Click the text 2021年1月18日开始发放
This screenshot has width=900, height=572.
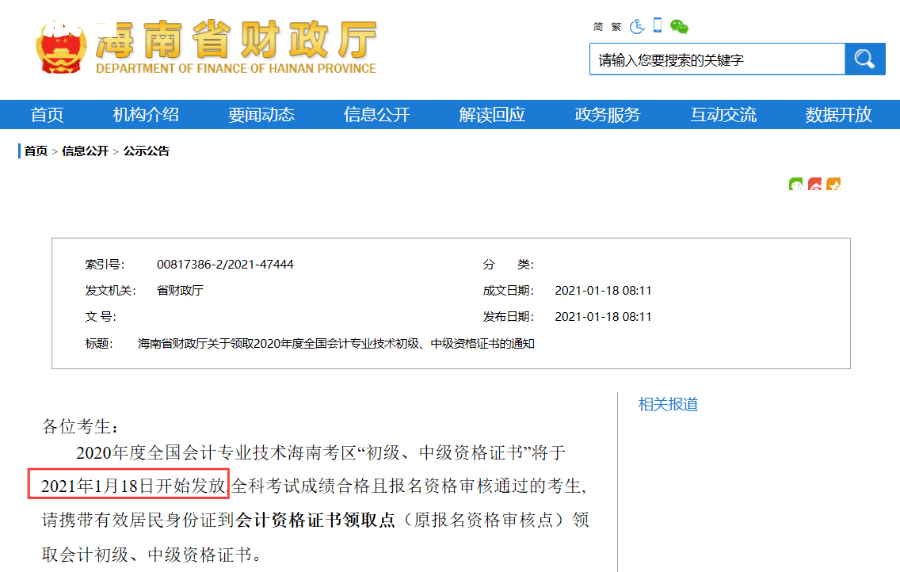pyautogui.click(x=133, y=486)
